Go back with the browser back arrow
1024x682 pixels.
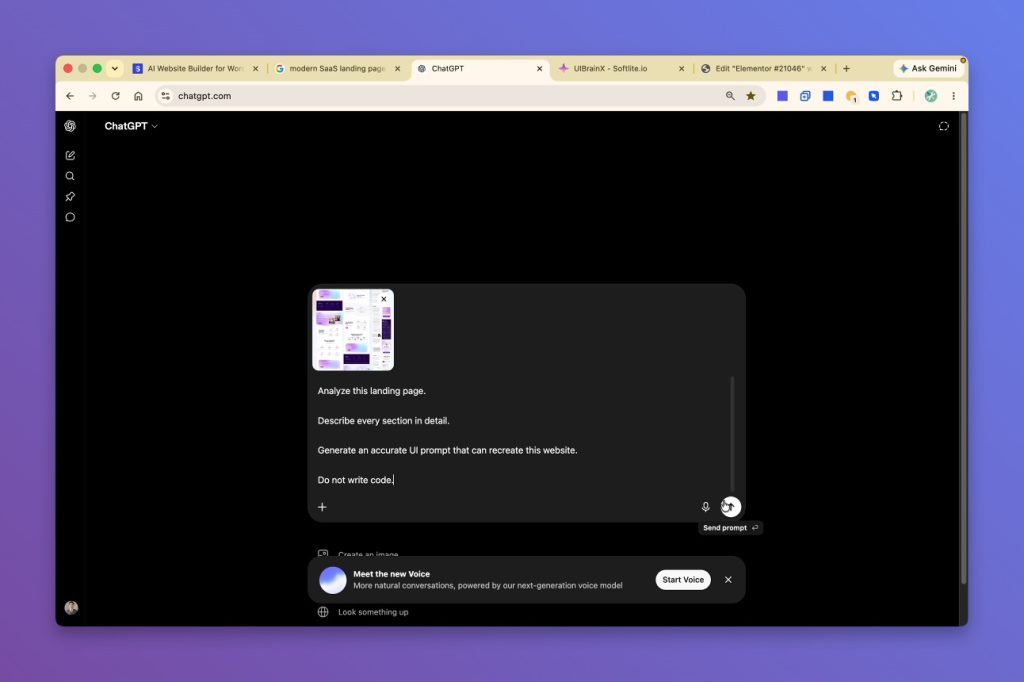tap(70, 96)
